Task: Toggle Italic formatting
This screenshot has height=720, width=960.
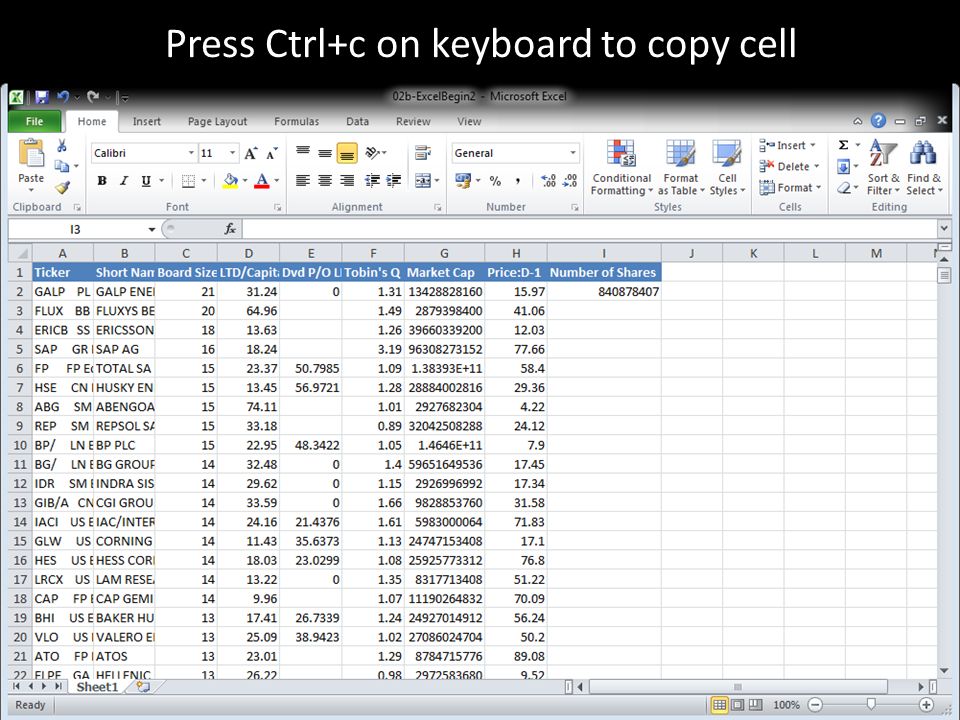Action: (124, 181)
